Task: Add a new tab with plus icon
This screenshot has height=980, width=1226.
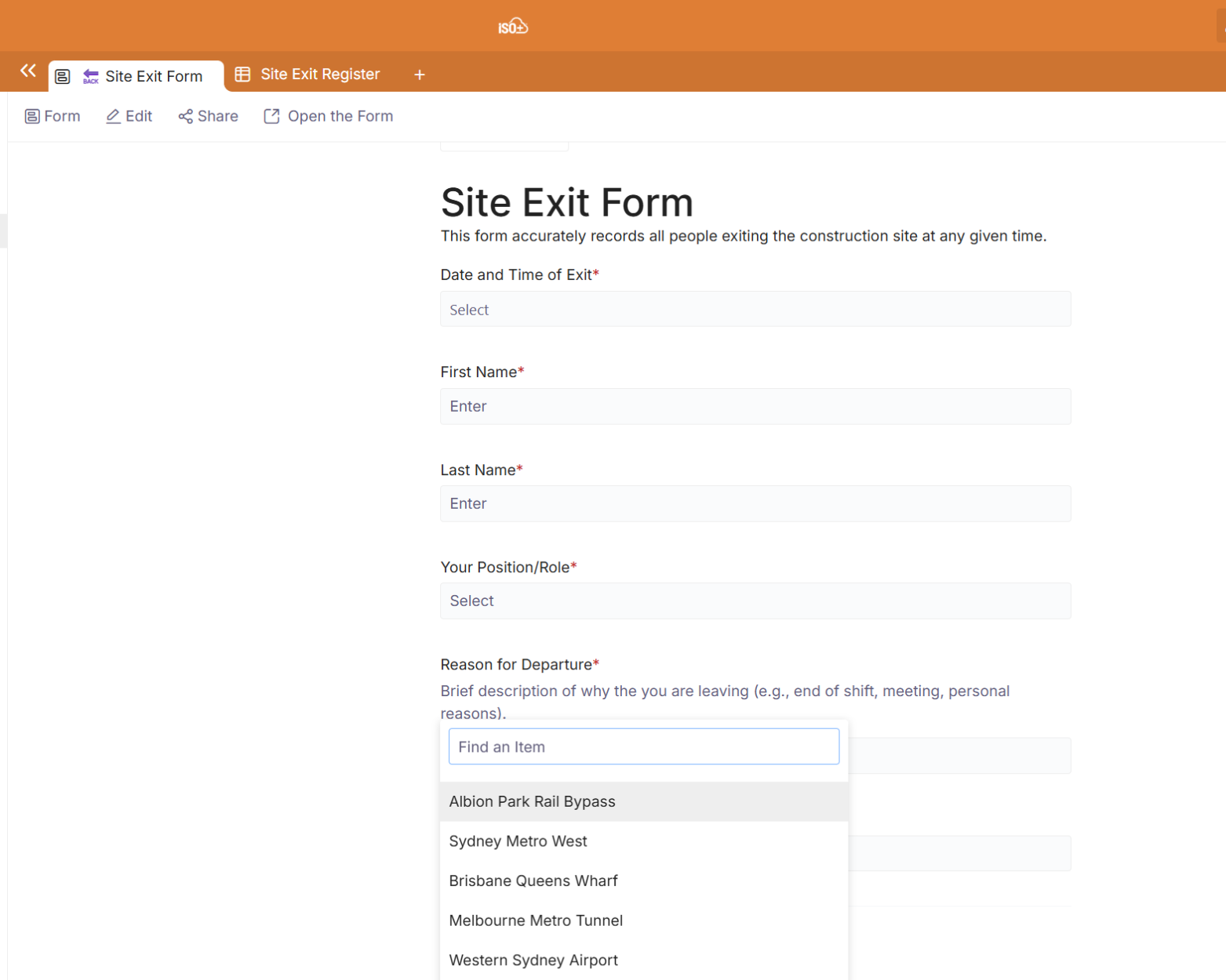Action: click(x=420, y=74)
